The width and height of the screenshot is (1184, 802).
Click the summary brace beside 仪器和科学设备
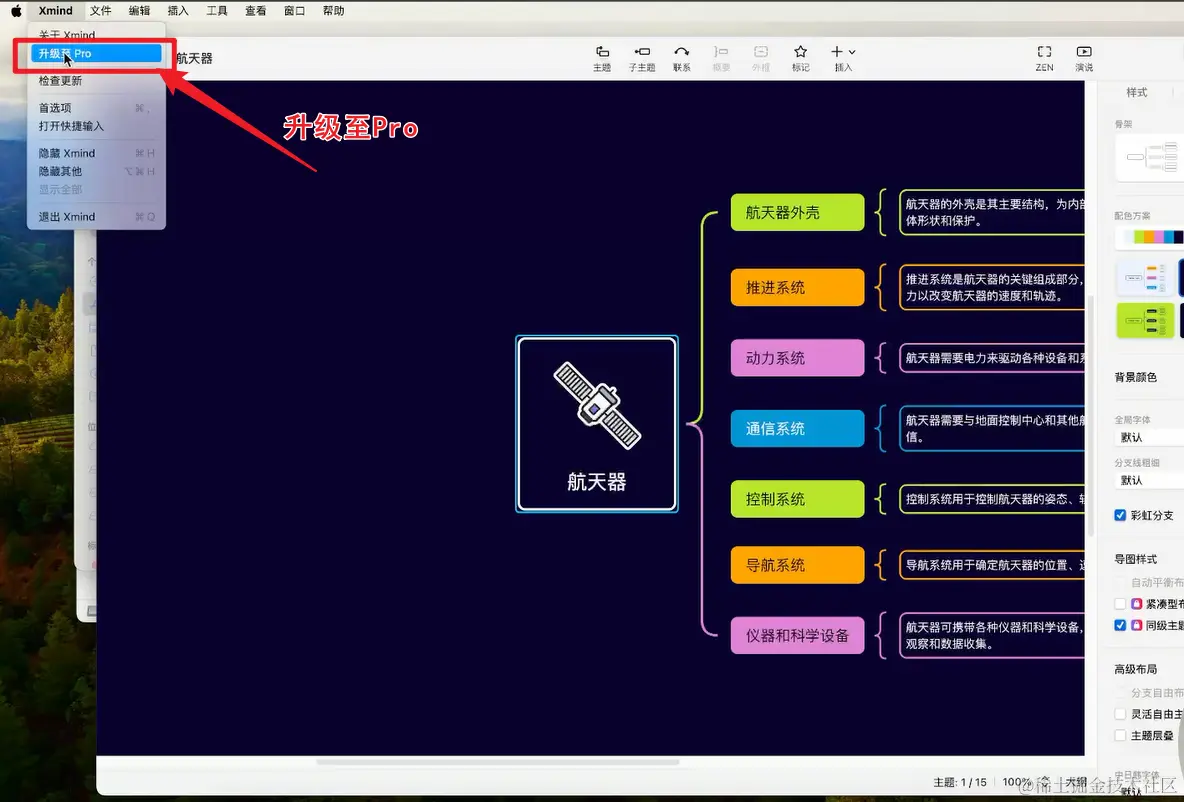pos(880,635)
